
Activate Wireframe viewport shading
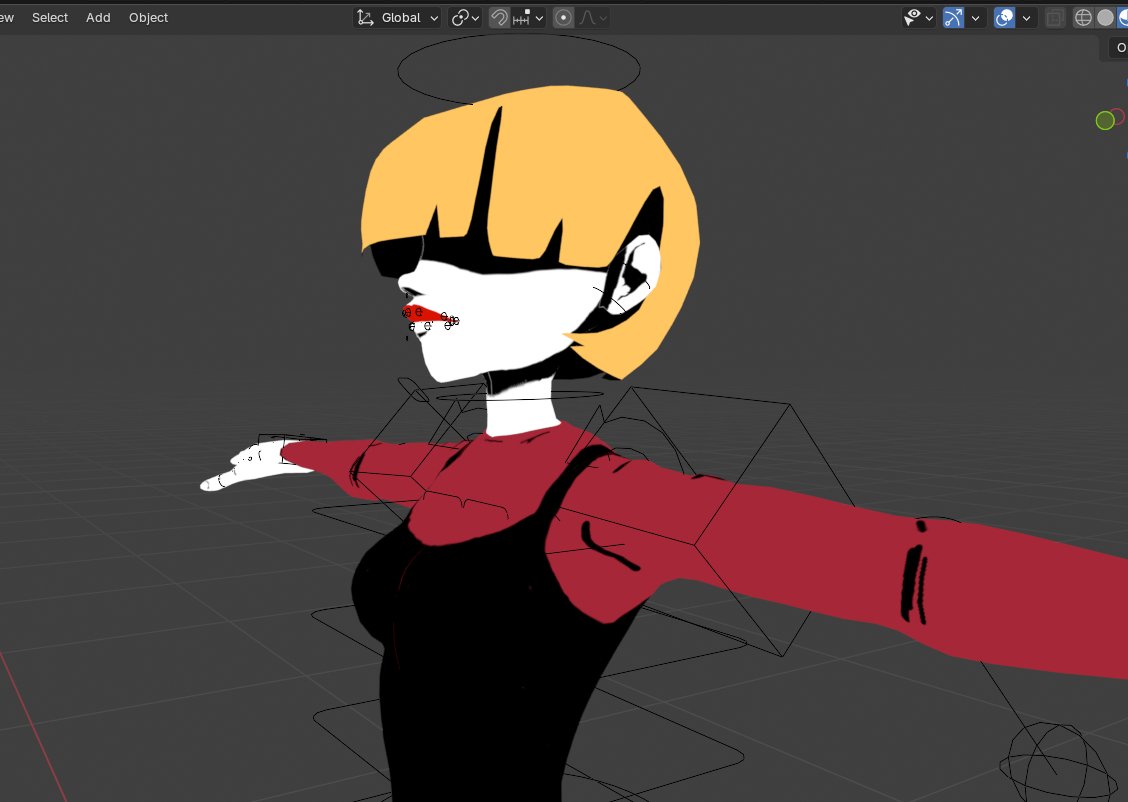coord(1083,17)
